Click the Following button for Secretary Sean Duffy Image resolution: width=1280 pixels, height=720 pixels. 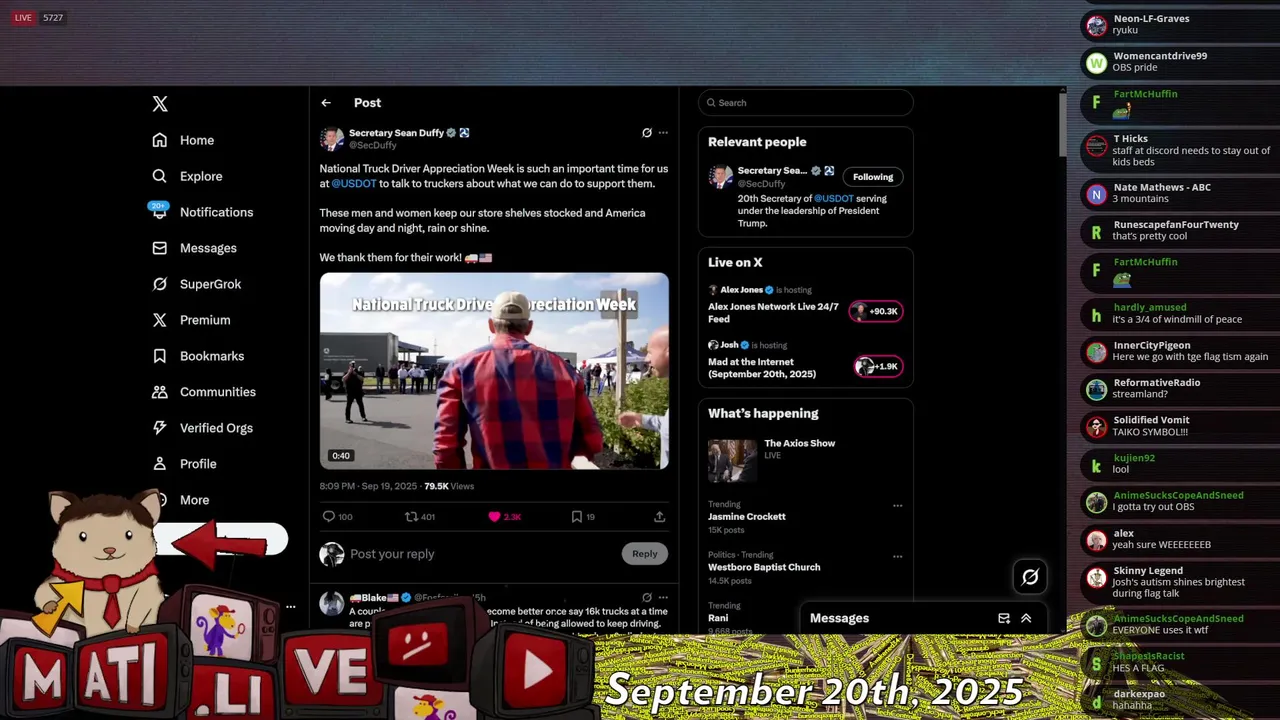[x=873, y=177]
